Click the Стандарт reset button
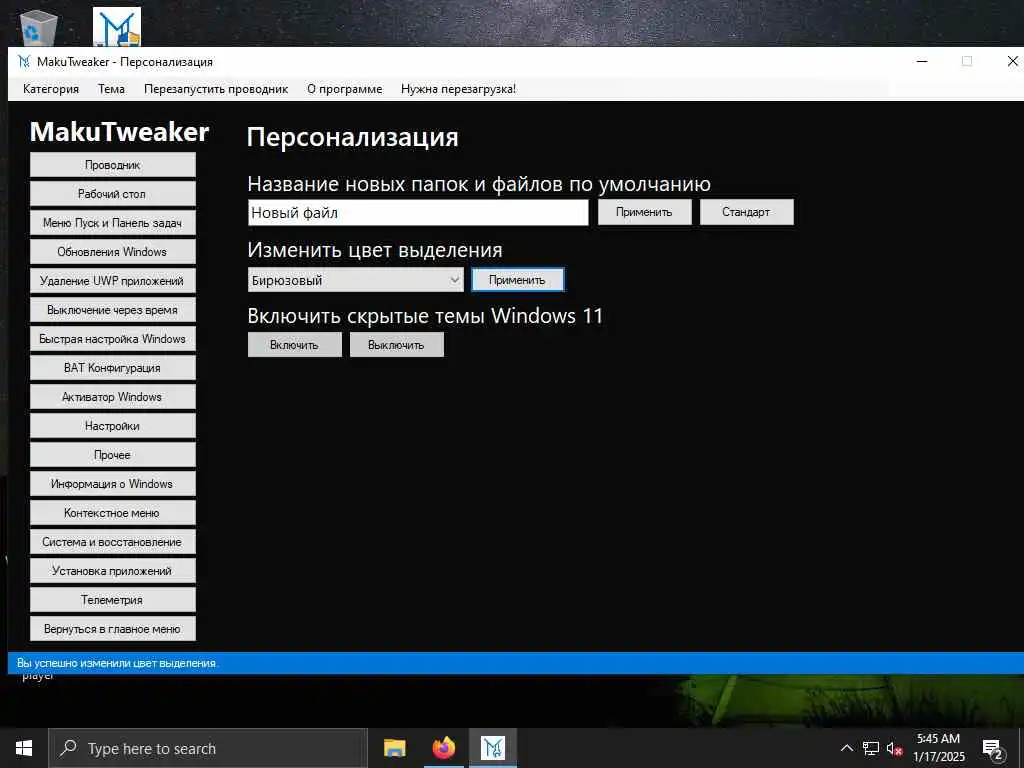 [x=746, y=212]
